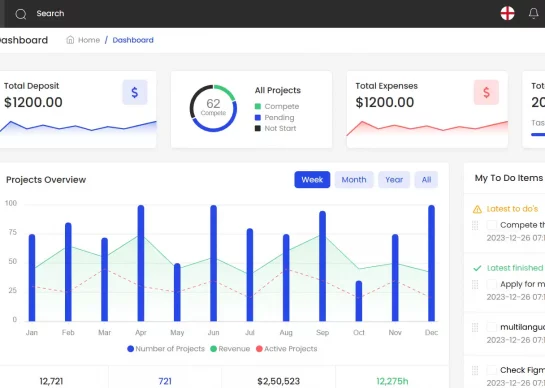Click the Latest to do's label
The image size is (545, 388).
(x=512, y=209)
